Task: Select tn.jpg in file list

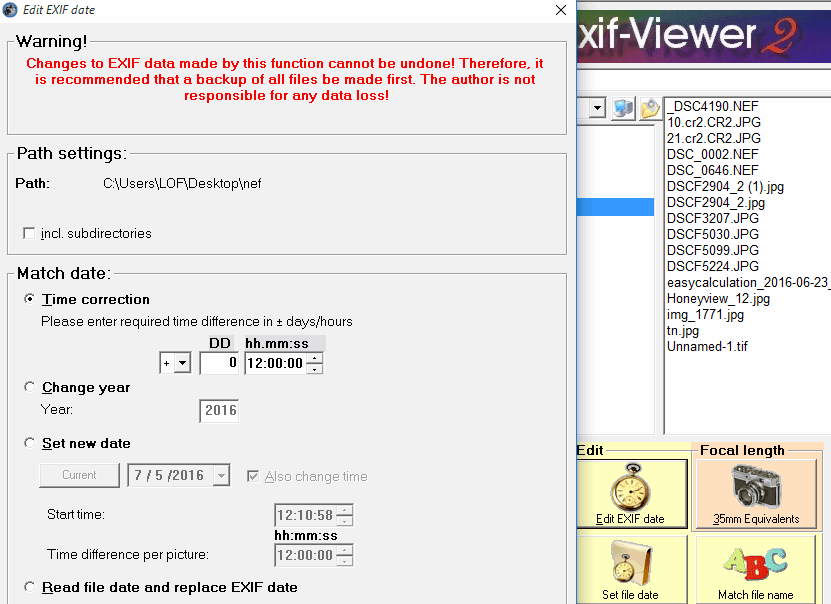Action: pyautogui.click(x=683, y=331)
